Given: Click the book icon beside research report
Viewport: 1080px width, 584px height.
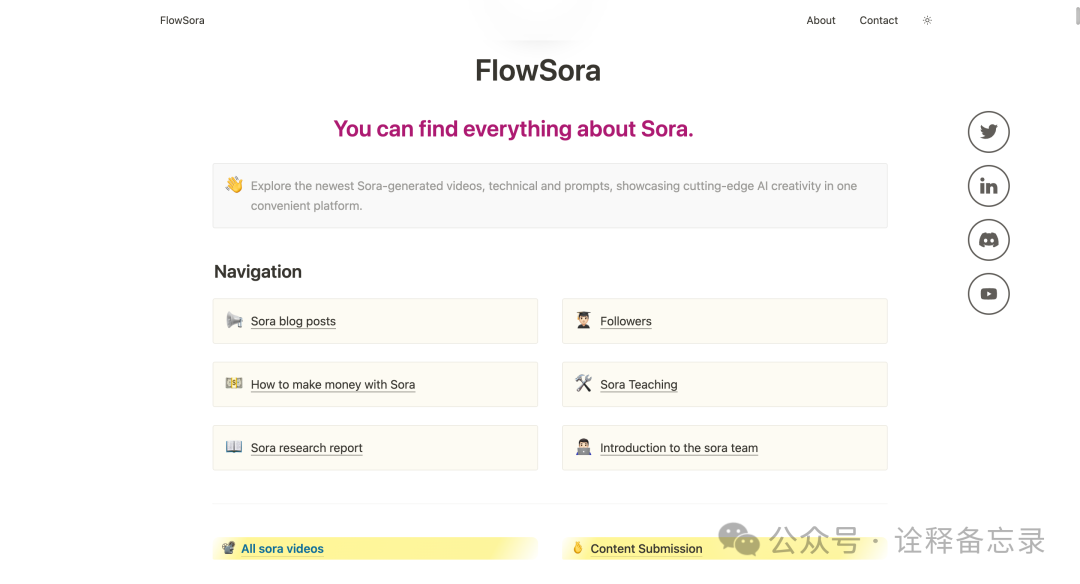Looking at the screenshot, I should coord(234,447).
